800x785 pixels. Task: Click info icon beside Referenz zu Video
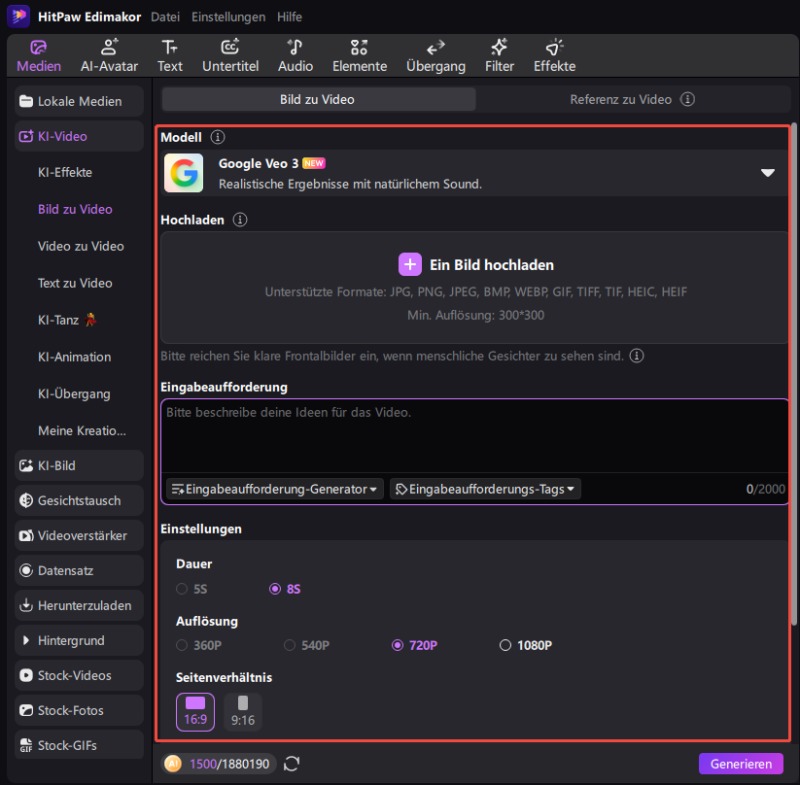688,99
